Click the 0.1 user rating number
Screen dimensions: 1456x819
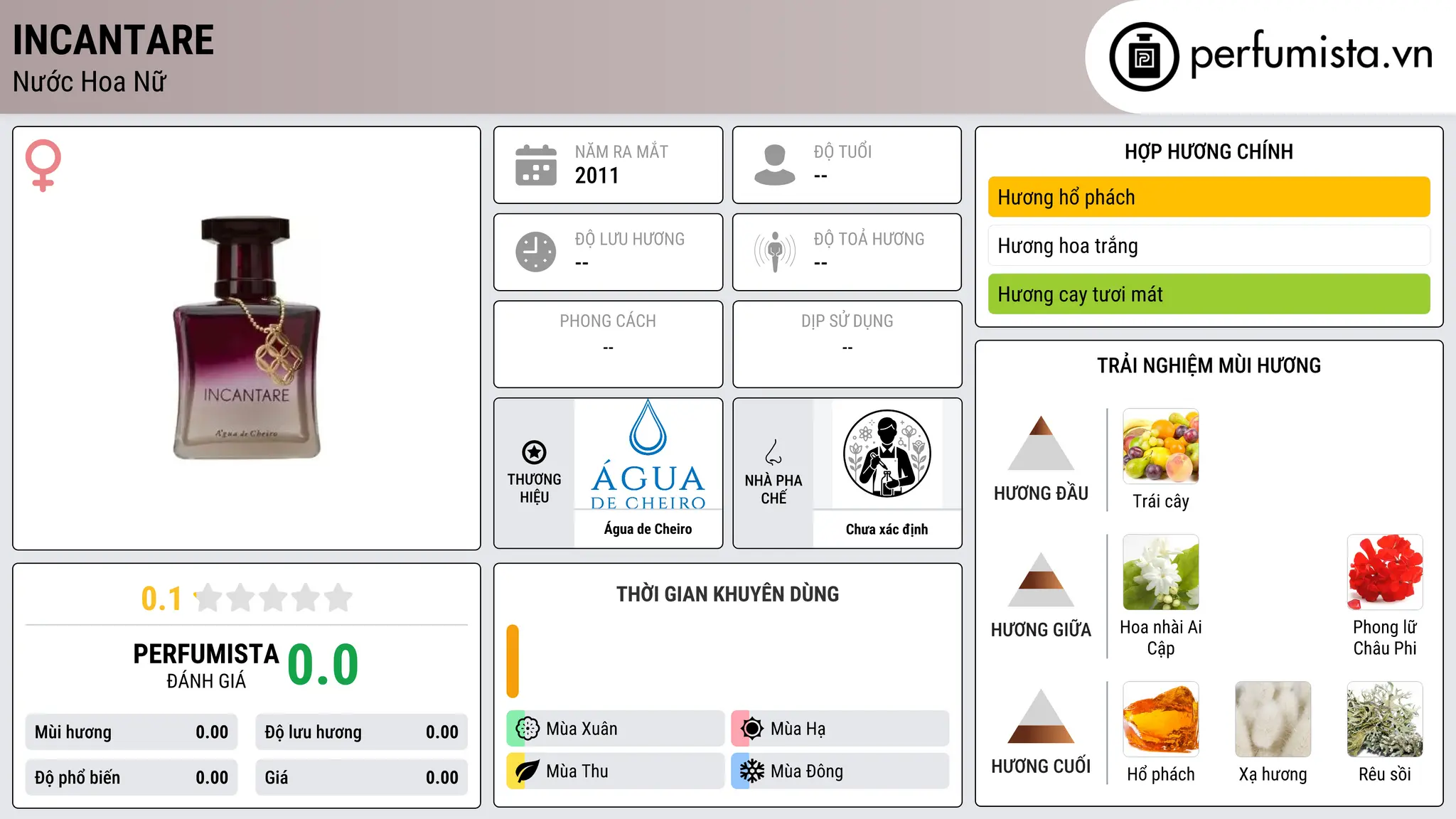pyautogui.click(x=161, y=599)
